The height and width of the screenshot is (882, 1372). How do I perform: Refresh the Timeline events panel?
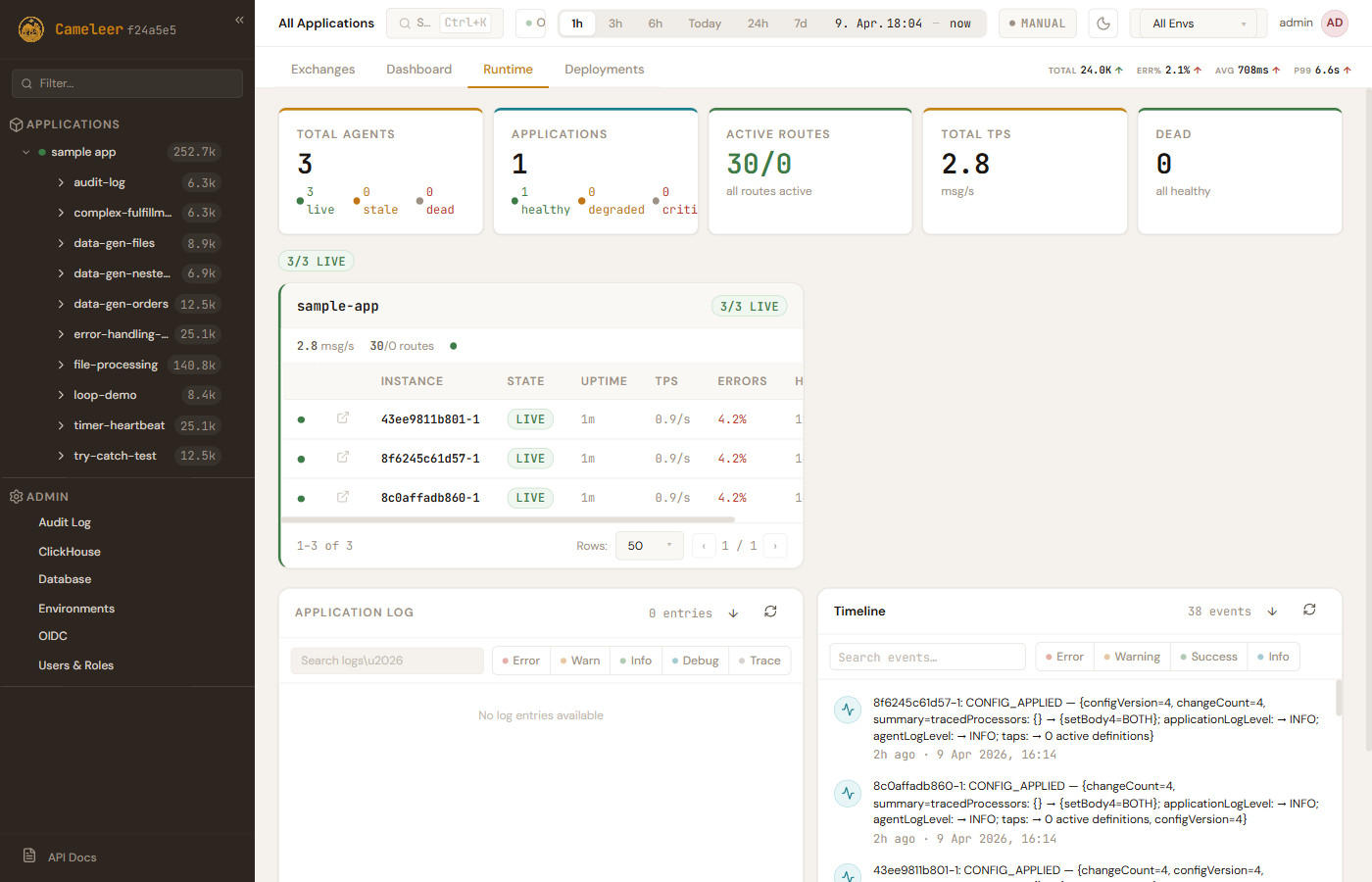click(1309, 610)
